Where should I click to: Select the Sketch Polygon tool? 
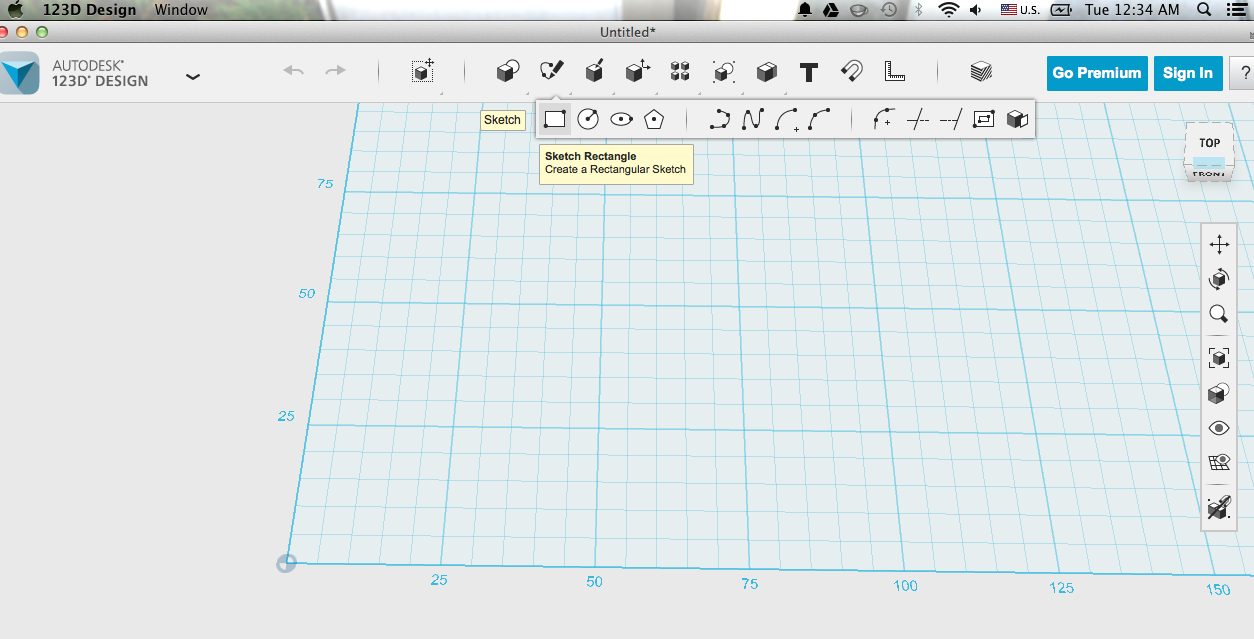654,120
